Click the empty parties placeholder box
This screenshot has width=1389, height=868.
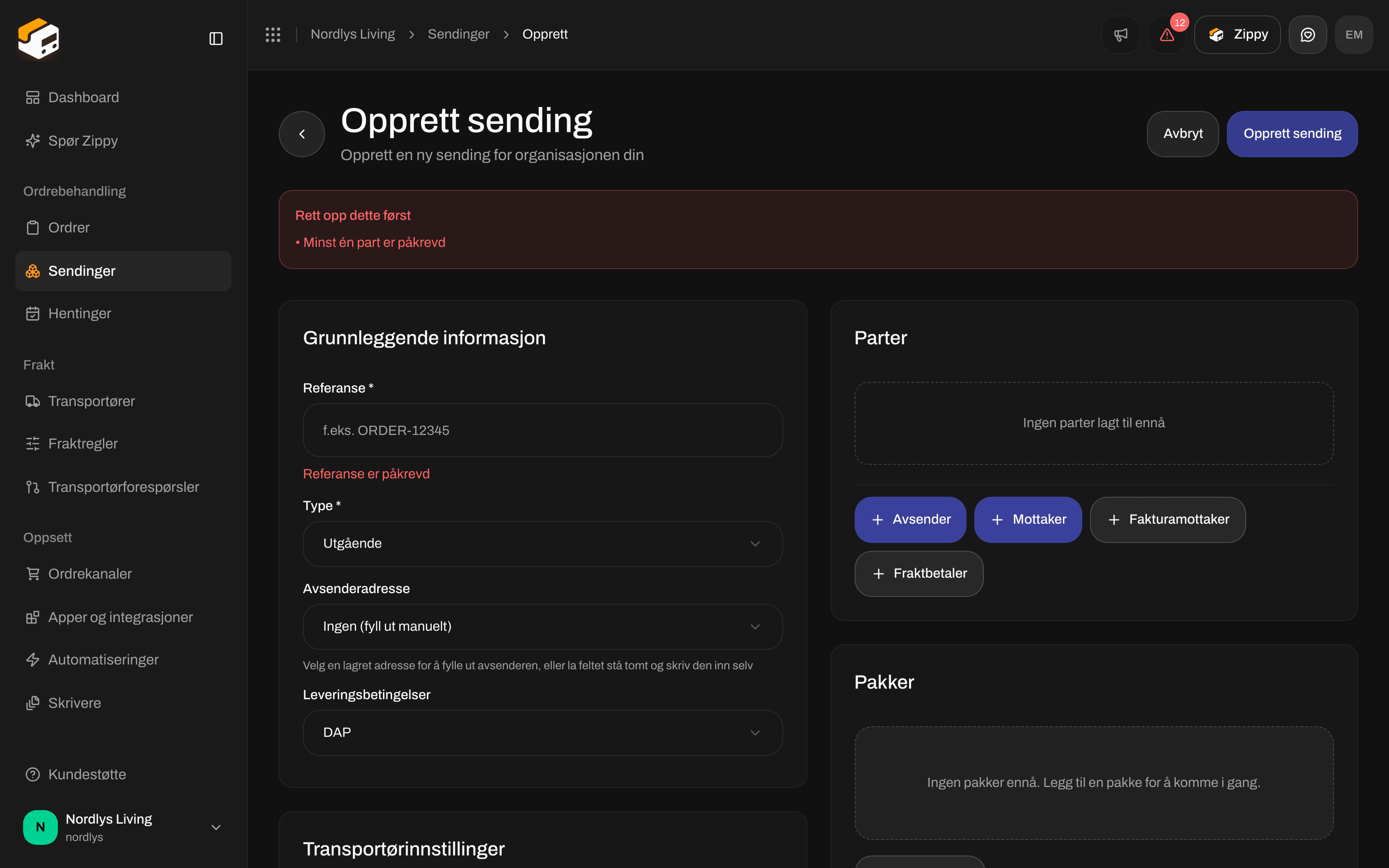[x=1093, y=423]
